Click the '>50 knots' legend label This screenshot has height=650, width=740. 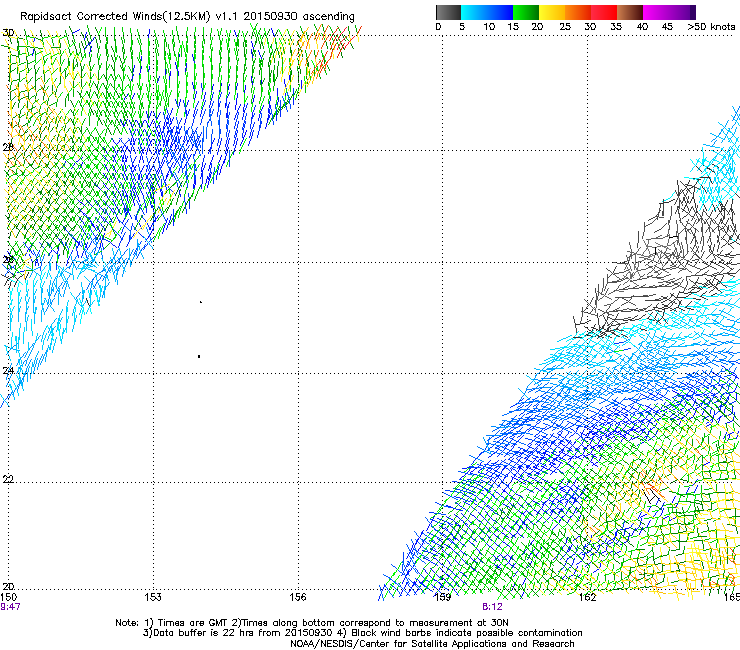(711, 27)
